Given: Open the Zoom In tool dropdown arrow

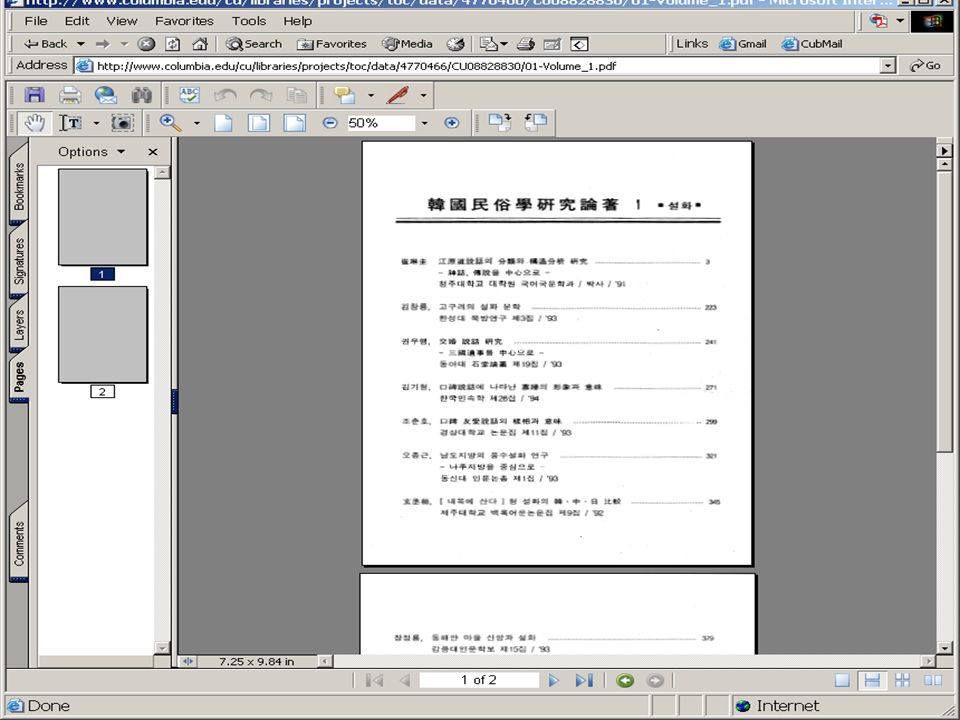Looking at the screenshot, I should point(197,123).
